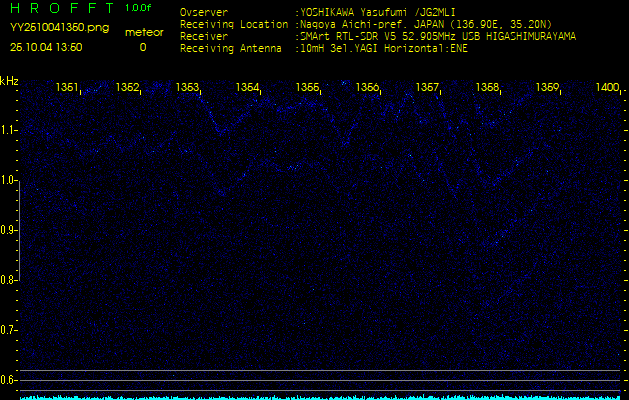Select the 1357 time marker

(428, 88)
